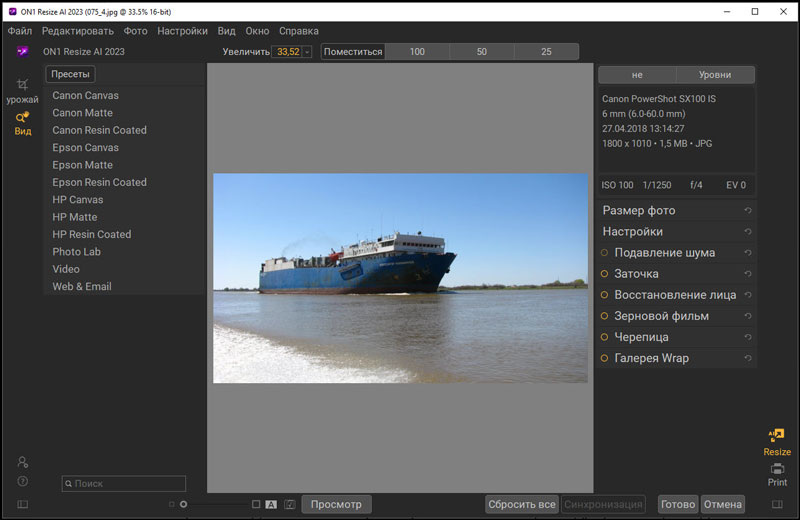The height and width of the screenshot is (520, 800).
Task: Click the Просмотр preview button
Action: 336,504
